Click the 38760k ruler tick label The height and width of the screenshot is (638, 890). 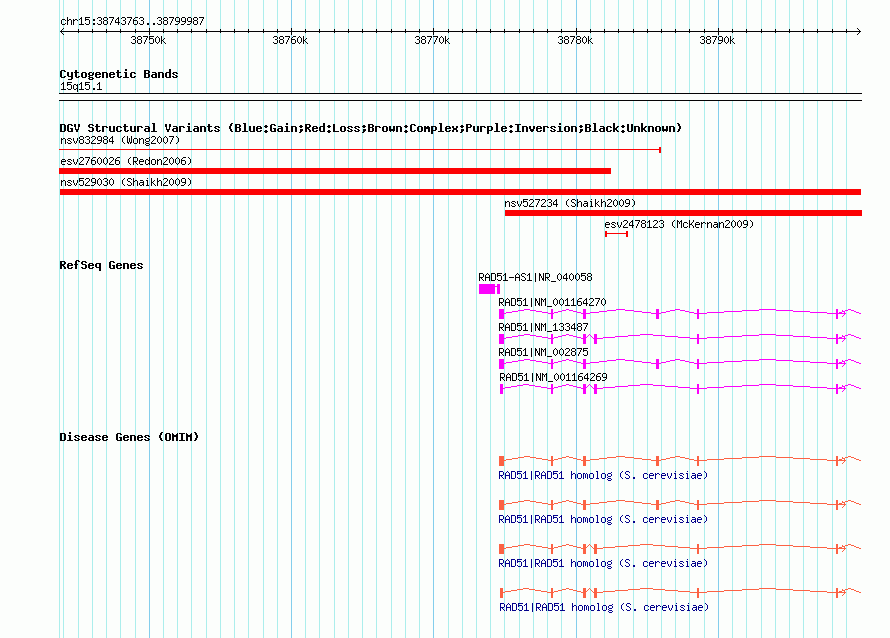[x=290, y=40]
